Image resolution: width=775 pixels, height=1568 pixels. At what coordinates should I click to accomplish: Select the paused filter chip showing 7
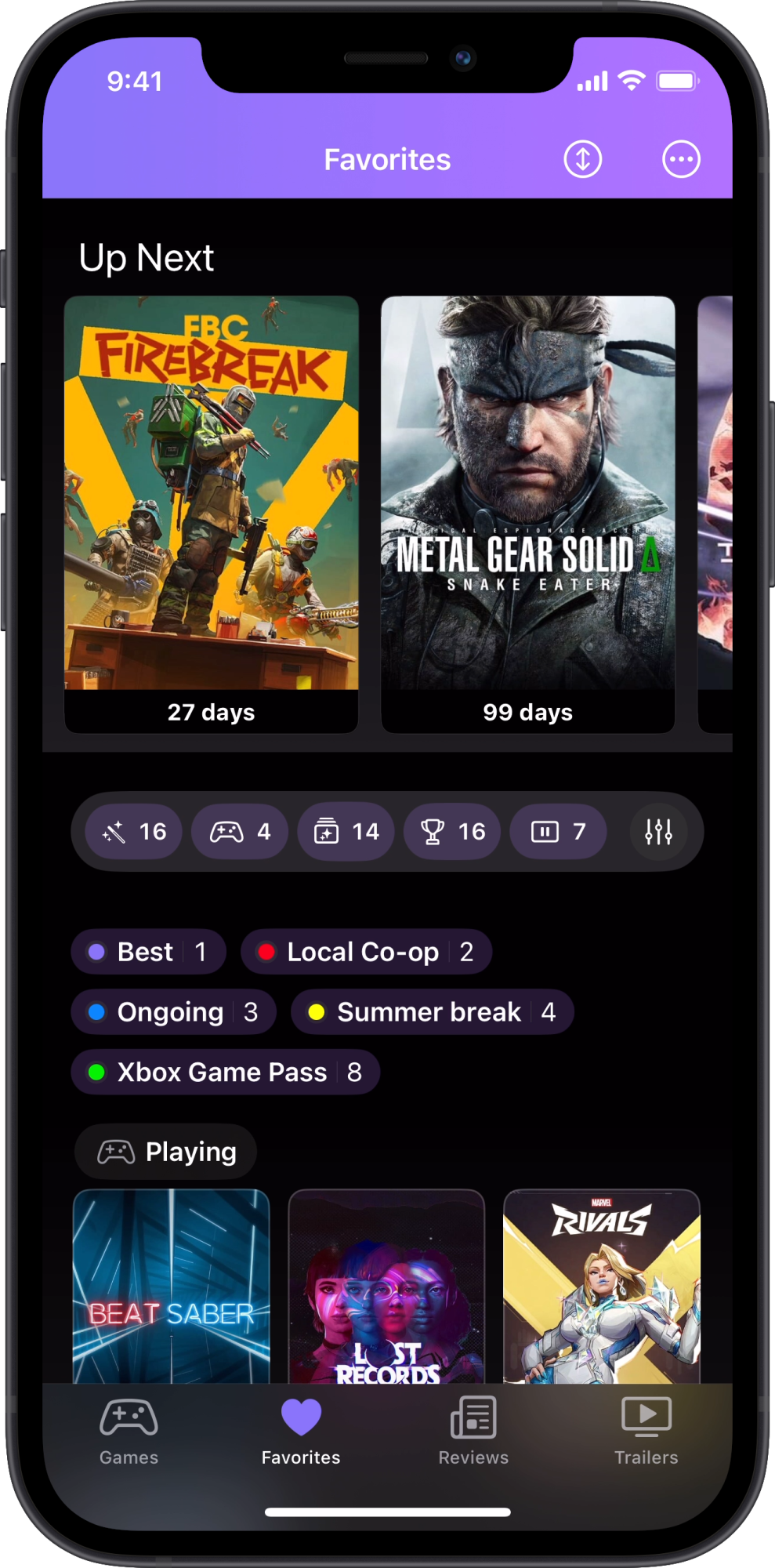[558, 831]
